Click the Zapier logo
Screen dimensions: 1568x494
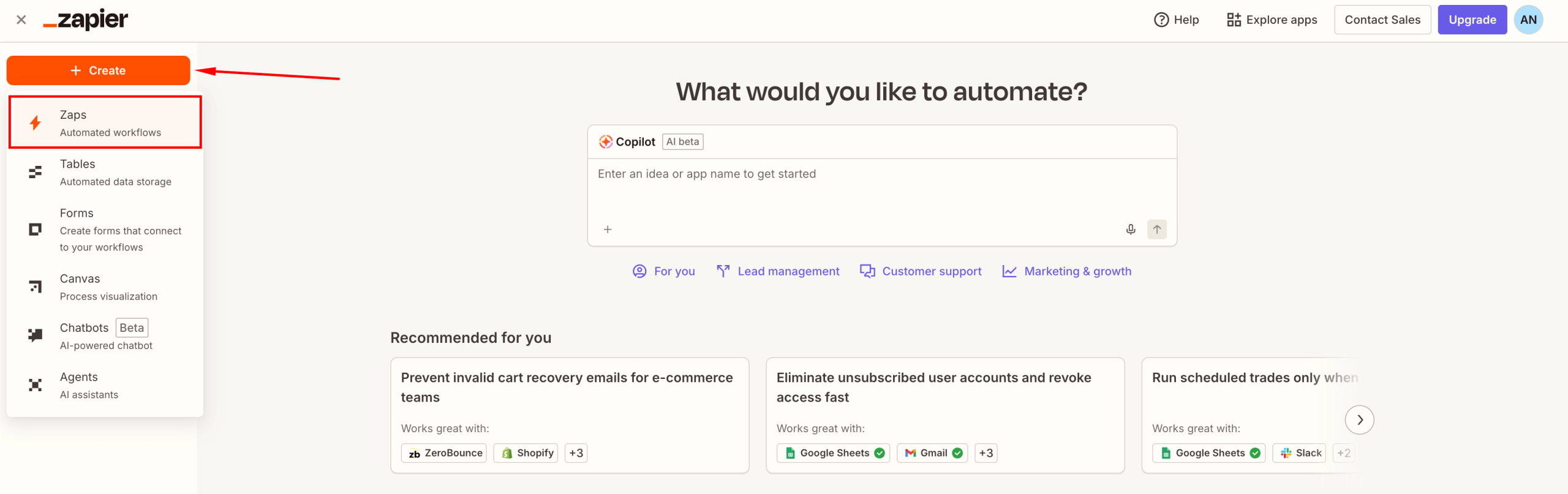(x=86, y=20)
